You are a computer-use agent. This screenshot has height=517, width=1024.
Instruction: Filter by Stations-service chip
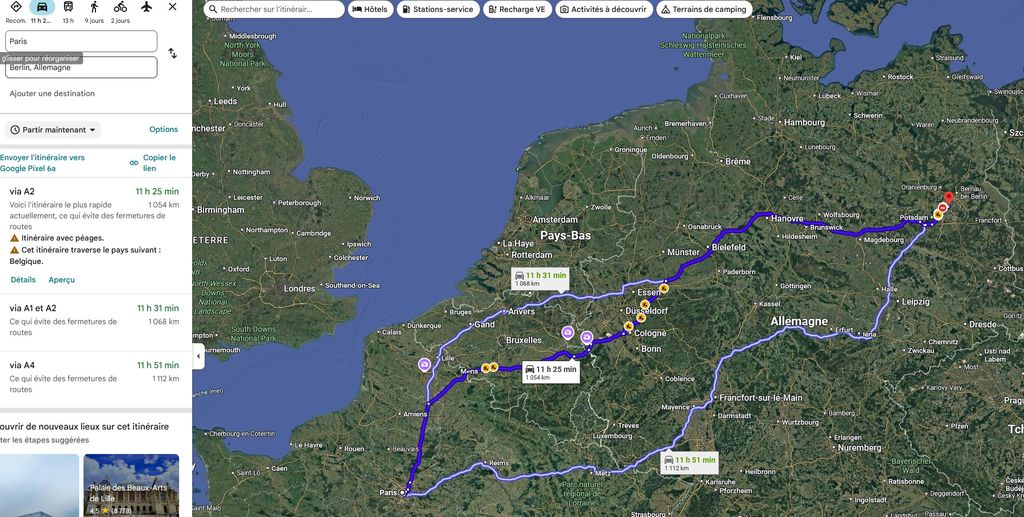click(x=438, y=9)
